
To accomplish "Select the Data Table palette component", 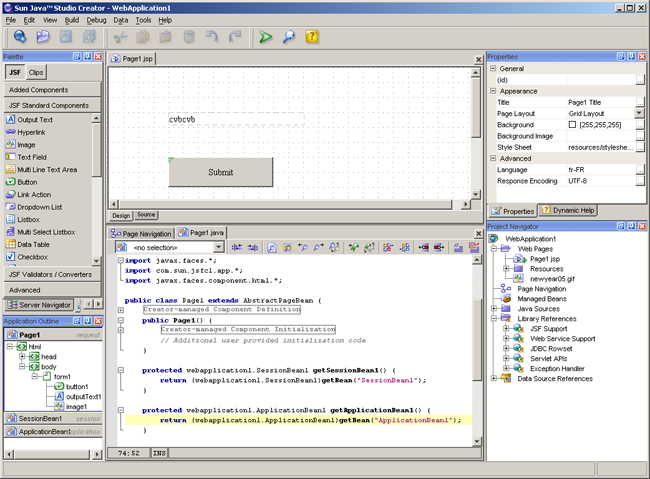I will point(34,244).
